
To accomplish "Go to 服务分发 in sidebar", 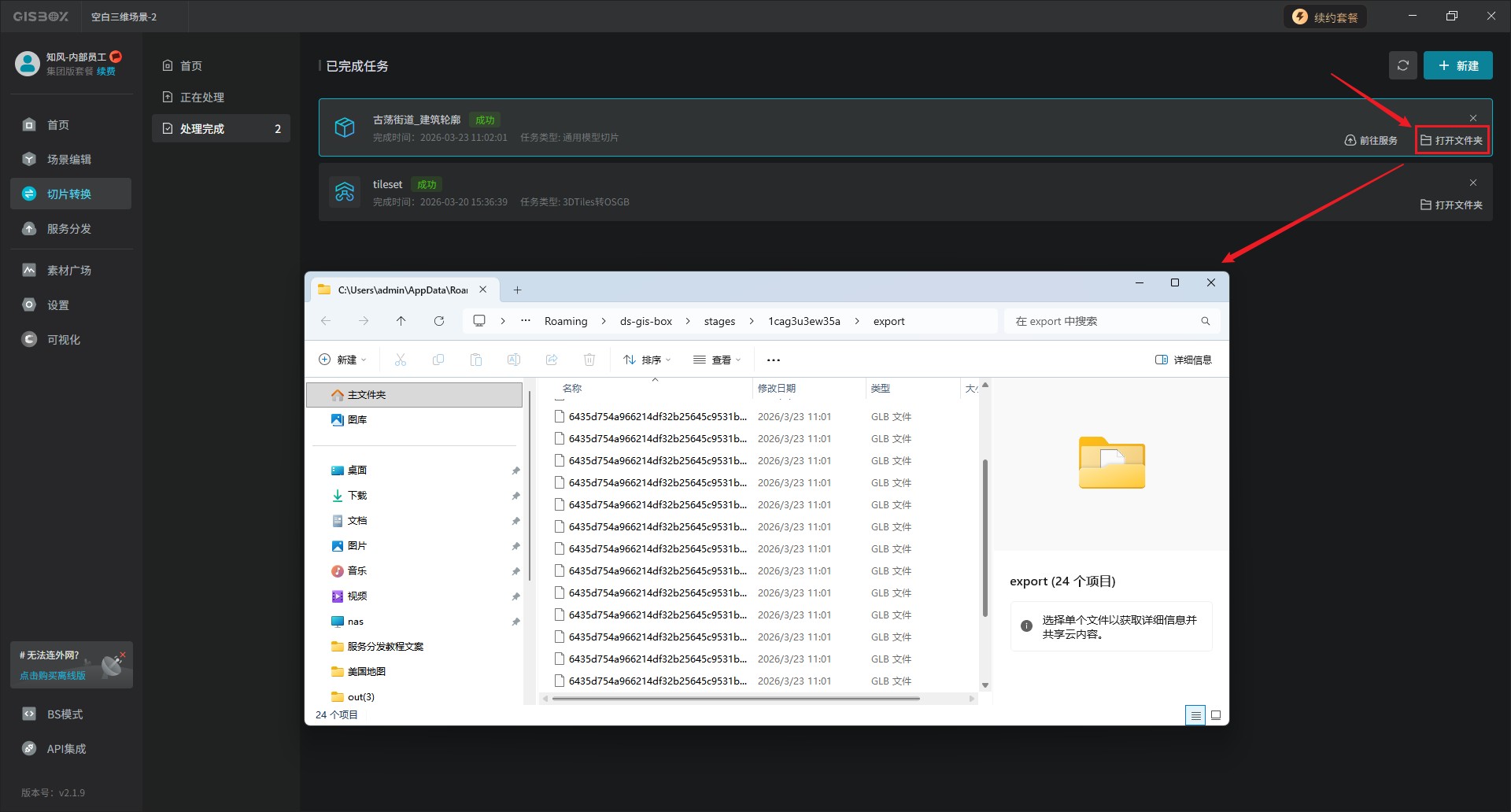I will point(69,229).
